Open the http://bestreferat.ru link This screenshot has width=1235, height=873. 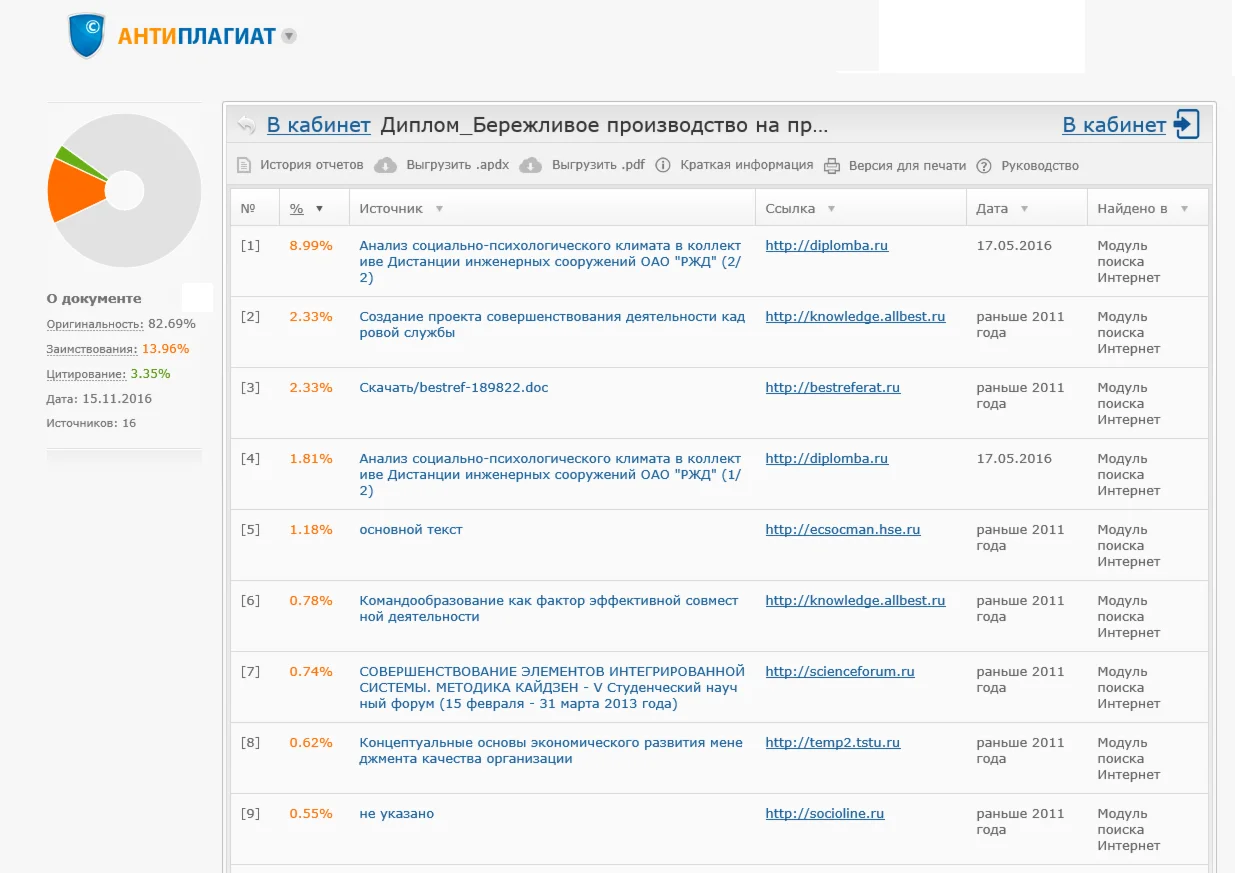832,387
